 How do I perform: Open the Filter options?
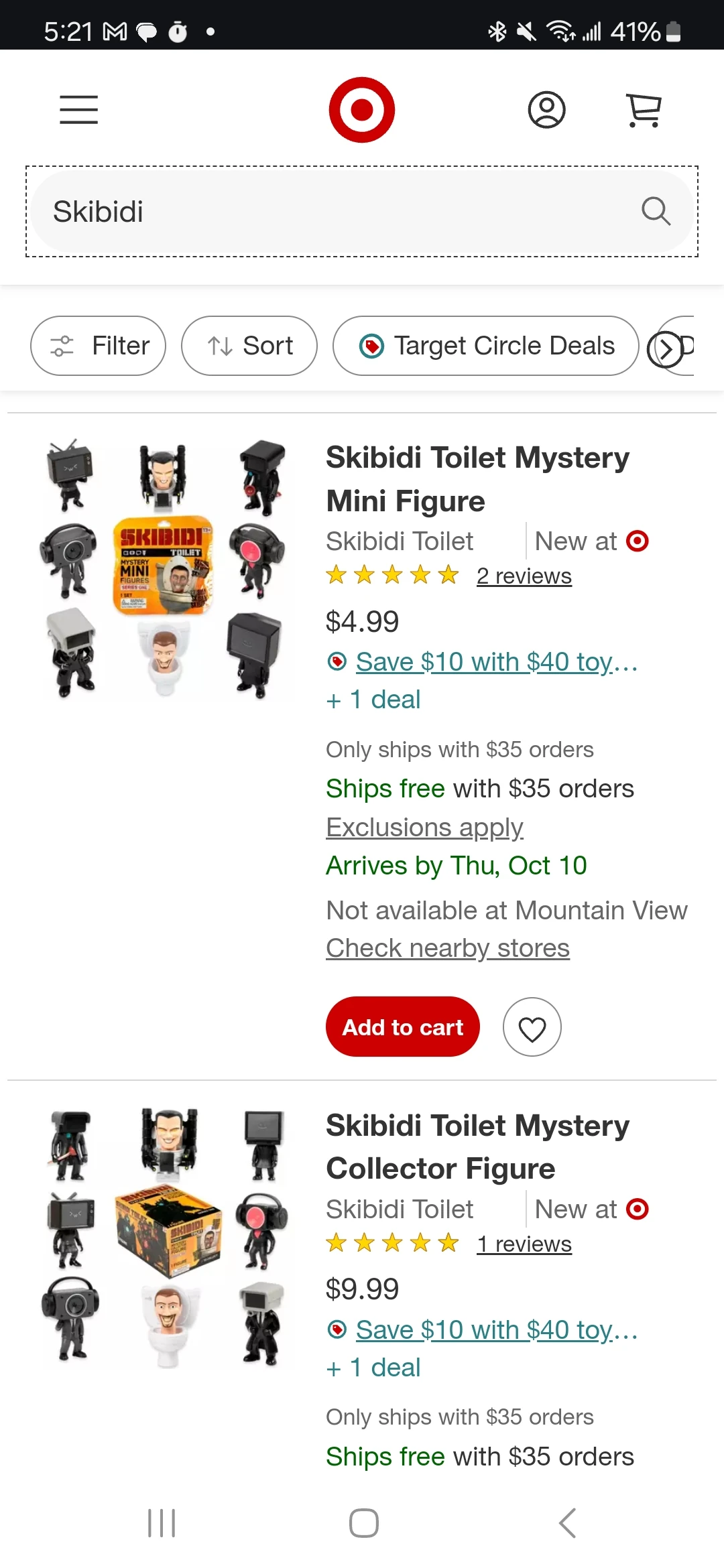(x=99, y=346)
